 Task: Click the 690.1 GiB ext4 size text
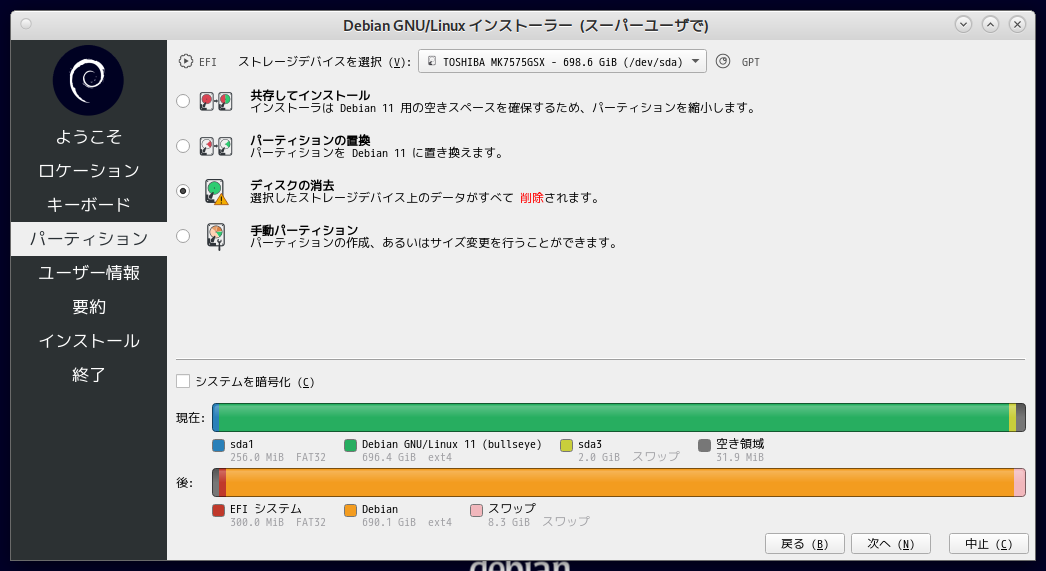[407, 522]
